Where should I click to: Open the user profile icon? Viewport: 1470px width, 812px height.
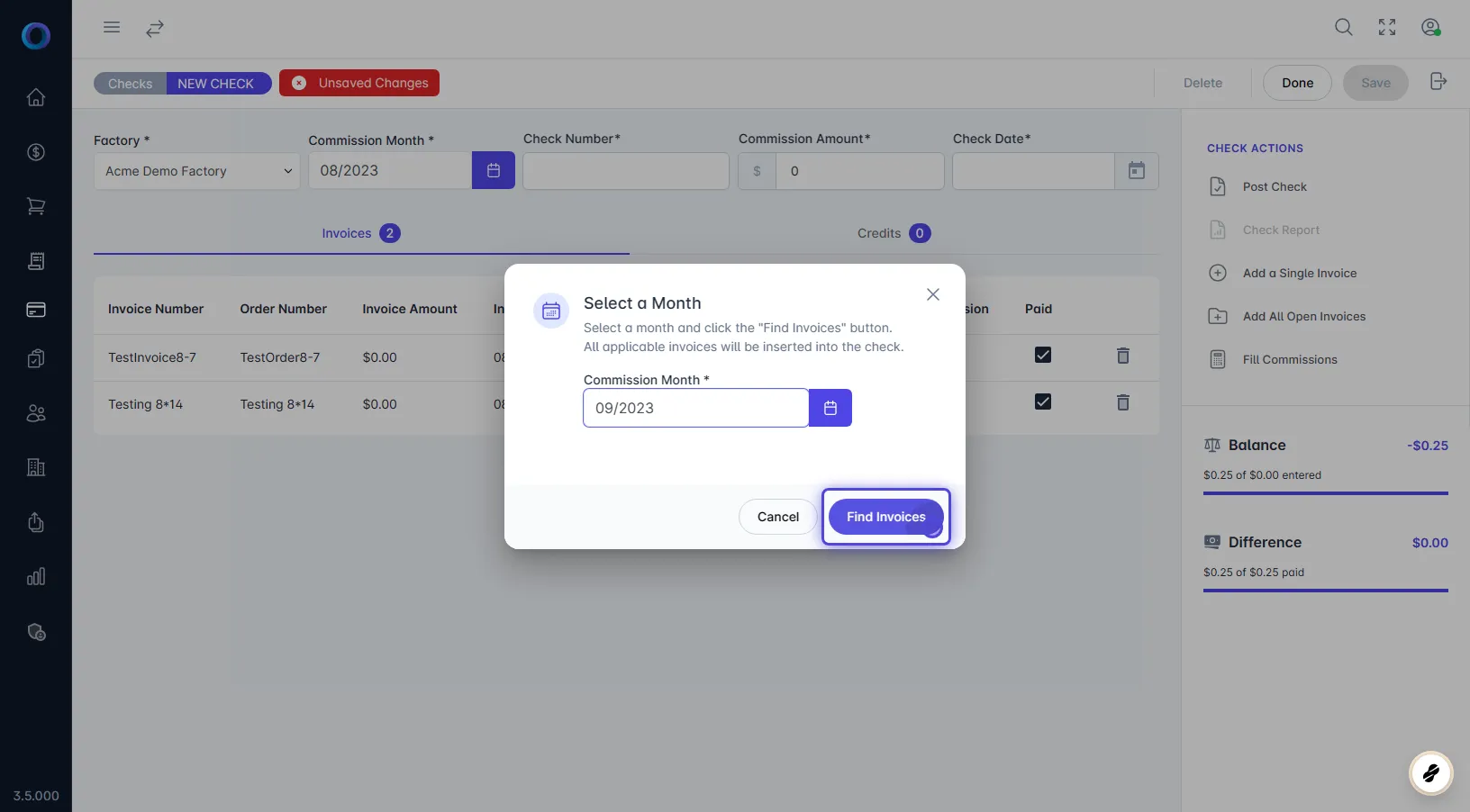coord(1430,27)
